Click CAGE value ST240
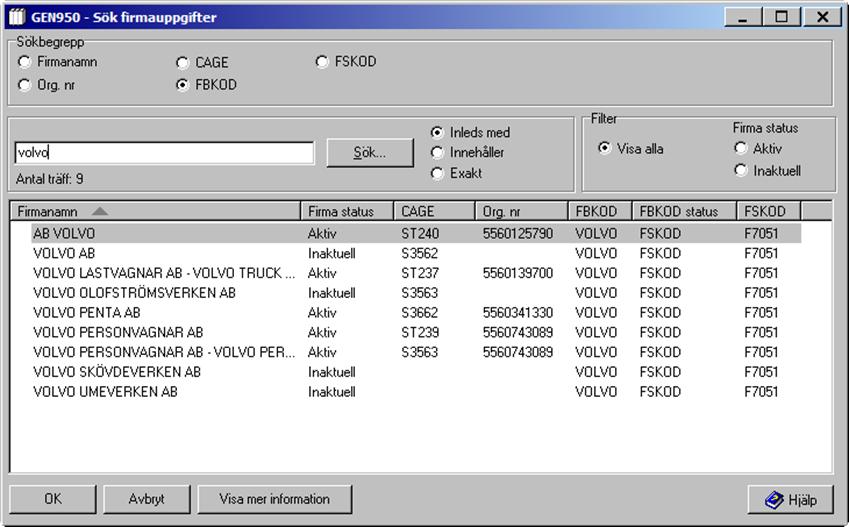The image size is (849, 527). (420, 233)
